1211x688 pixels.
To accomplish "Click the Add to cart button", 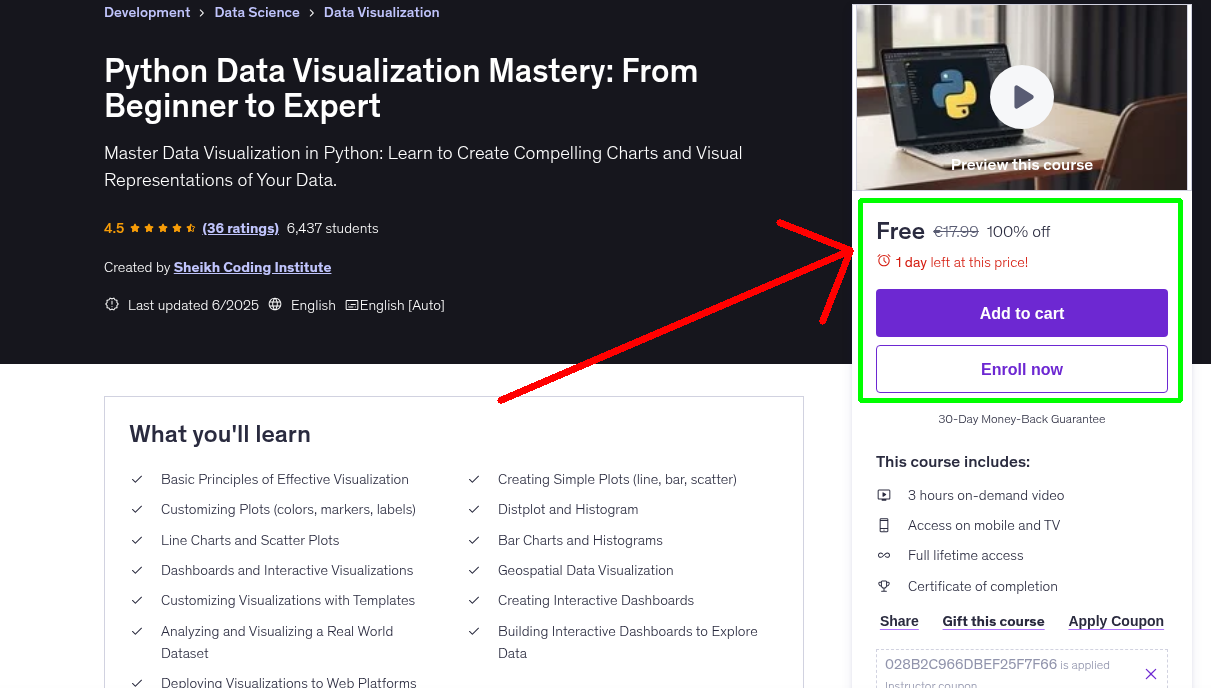I will click(1021, 313).
